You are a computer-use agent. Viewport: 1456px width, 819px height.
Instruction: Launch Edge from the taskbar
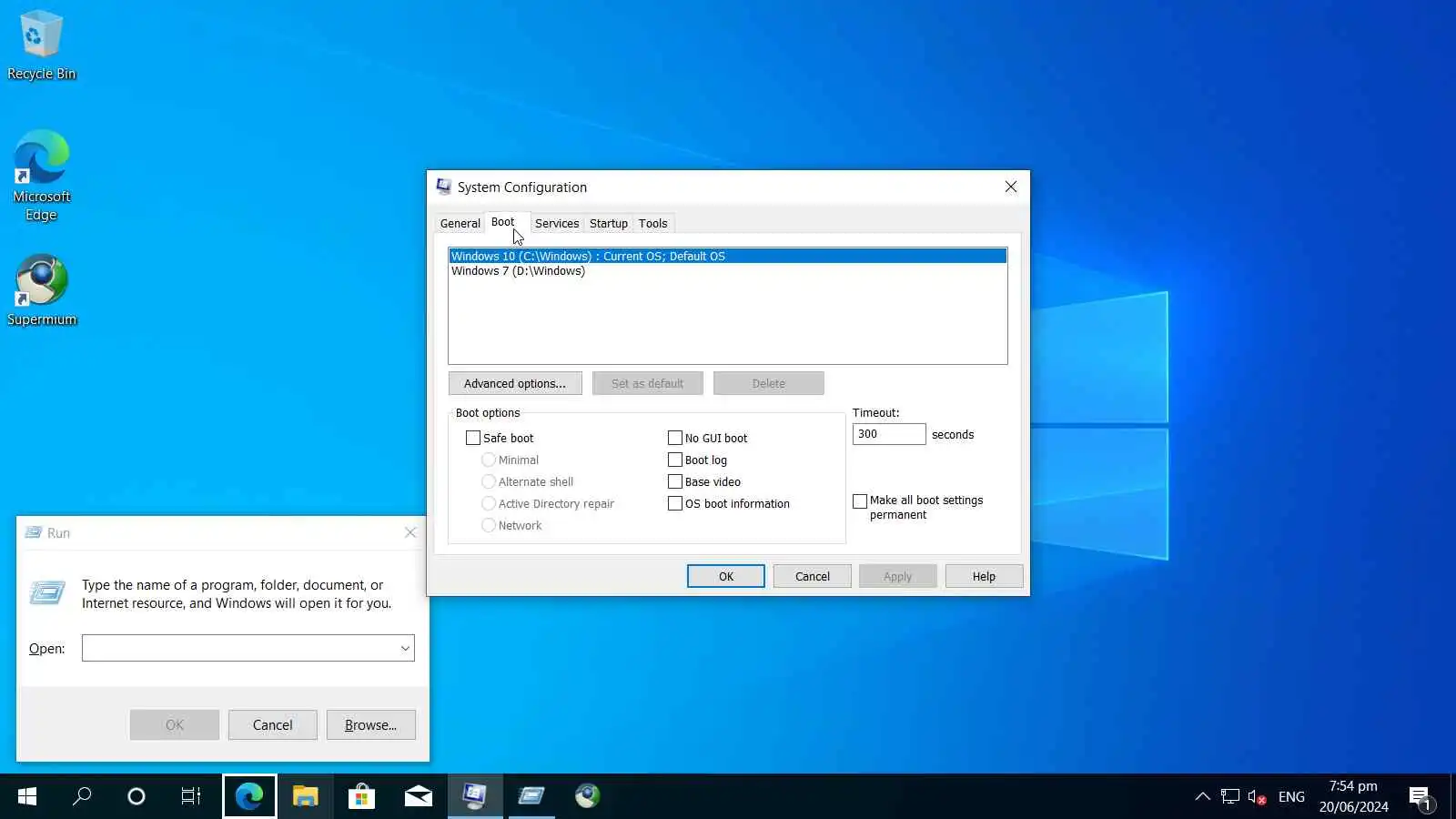(249, 796)
